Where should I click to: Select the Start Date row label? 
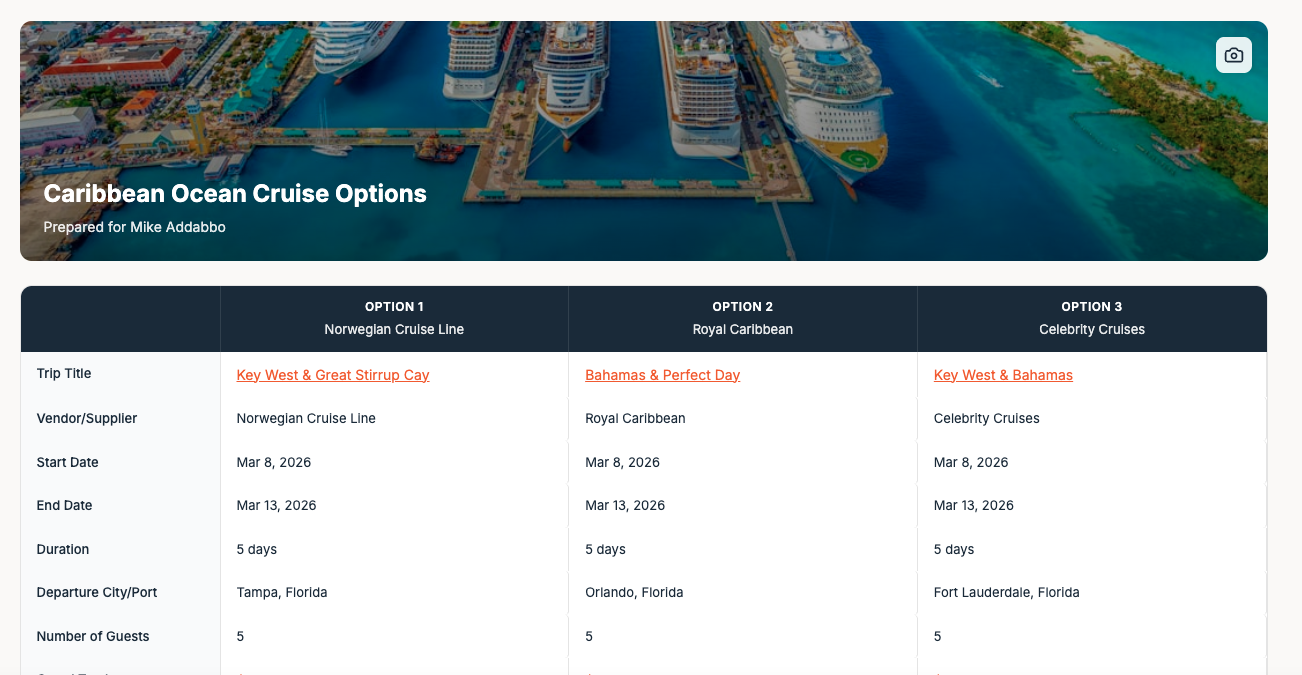pos(67,462)
